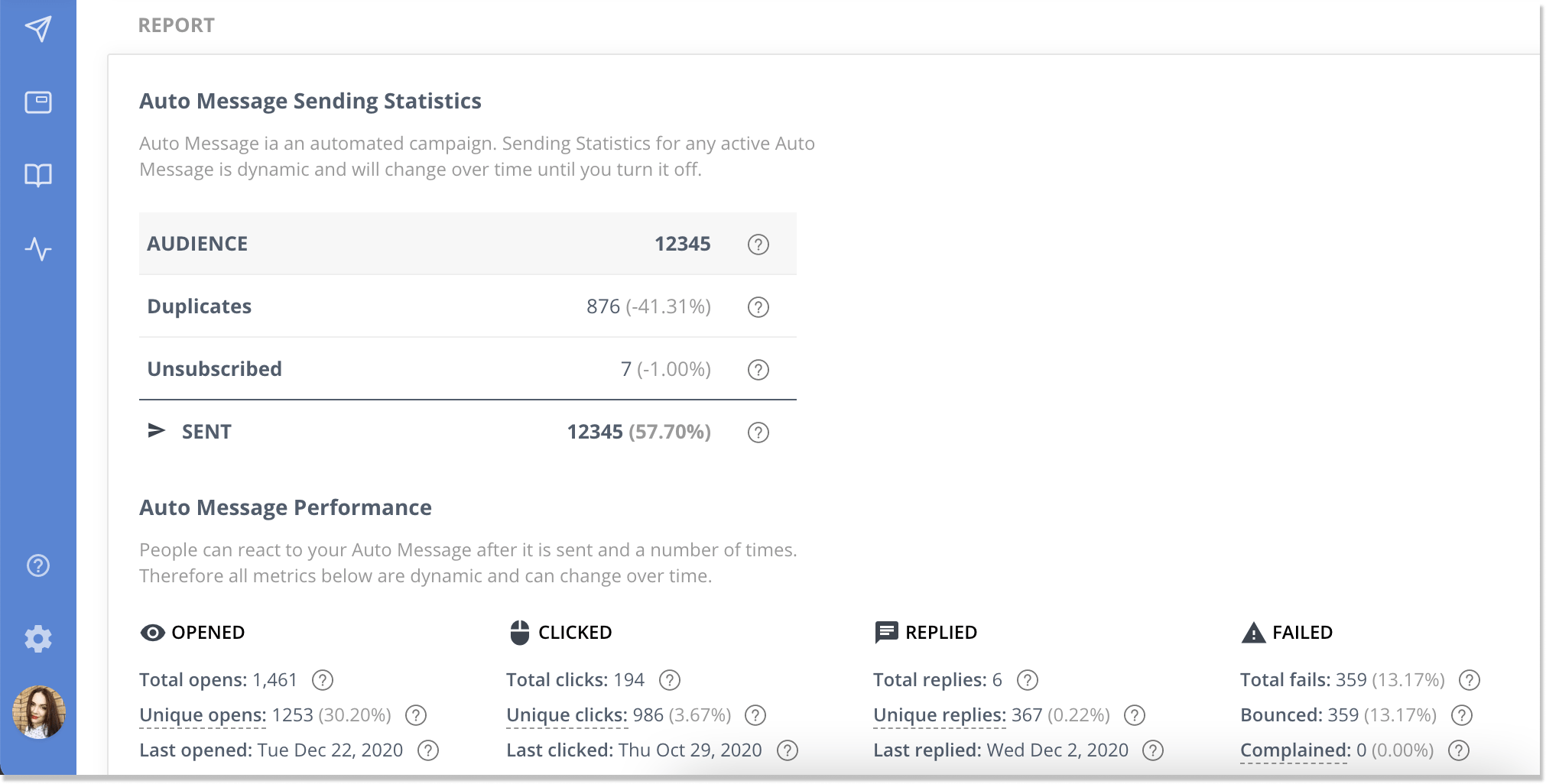Click Last clicked: Thu Oct 29, 2020
The height and width of the screenshot is (784, 1546).
pyautogui.click(x=634, y=750)
